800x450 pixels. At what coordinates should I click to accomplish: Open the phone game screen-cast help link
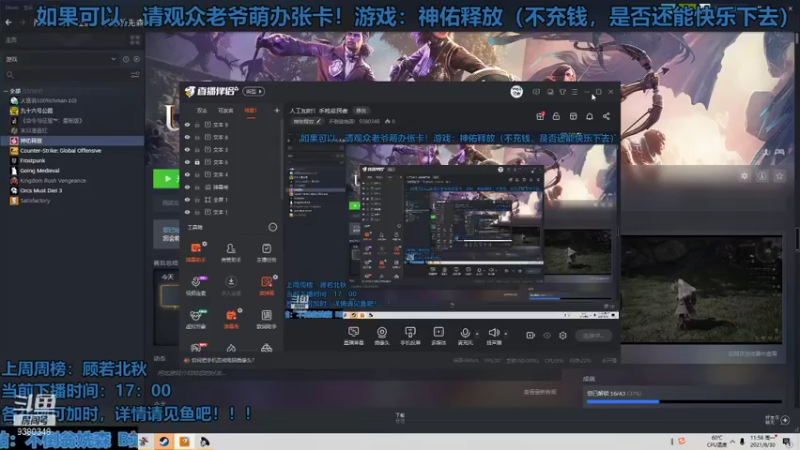222,360
